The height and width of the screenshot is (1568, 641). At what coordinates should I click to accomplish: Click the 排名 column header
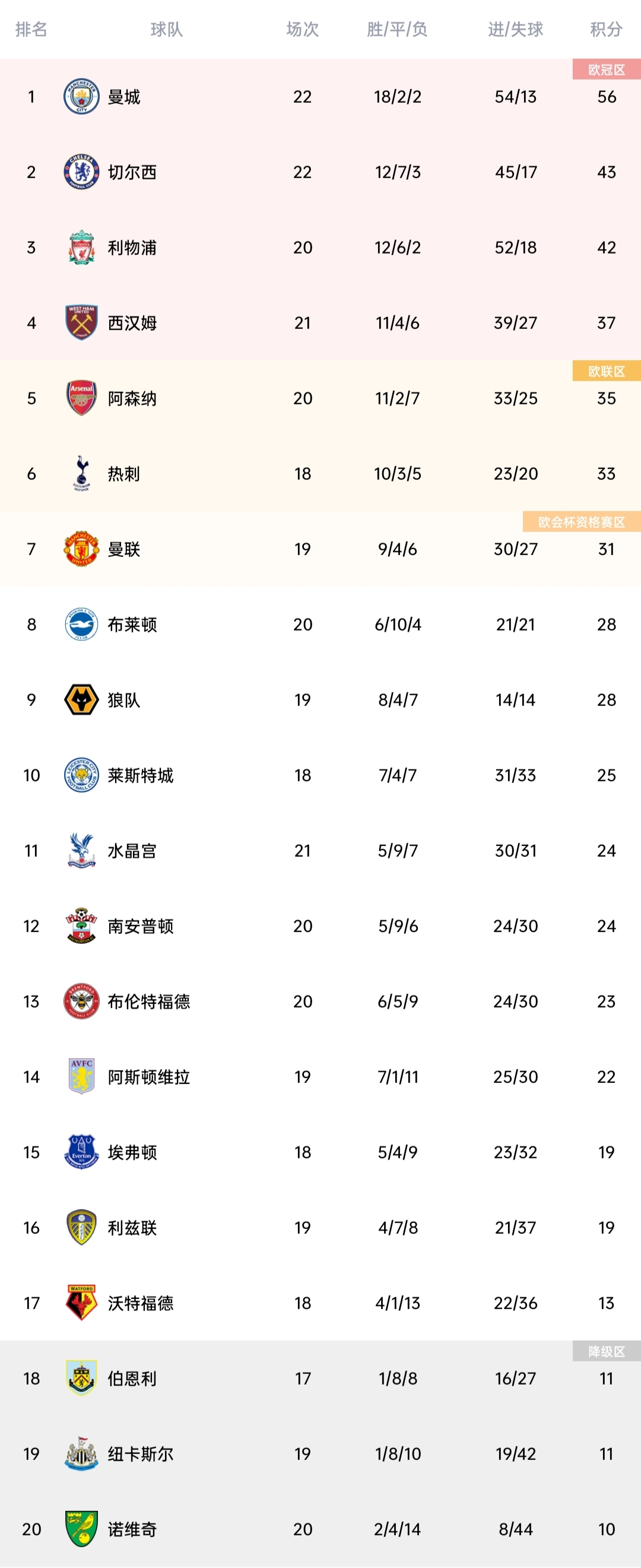tap(31, 29)
